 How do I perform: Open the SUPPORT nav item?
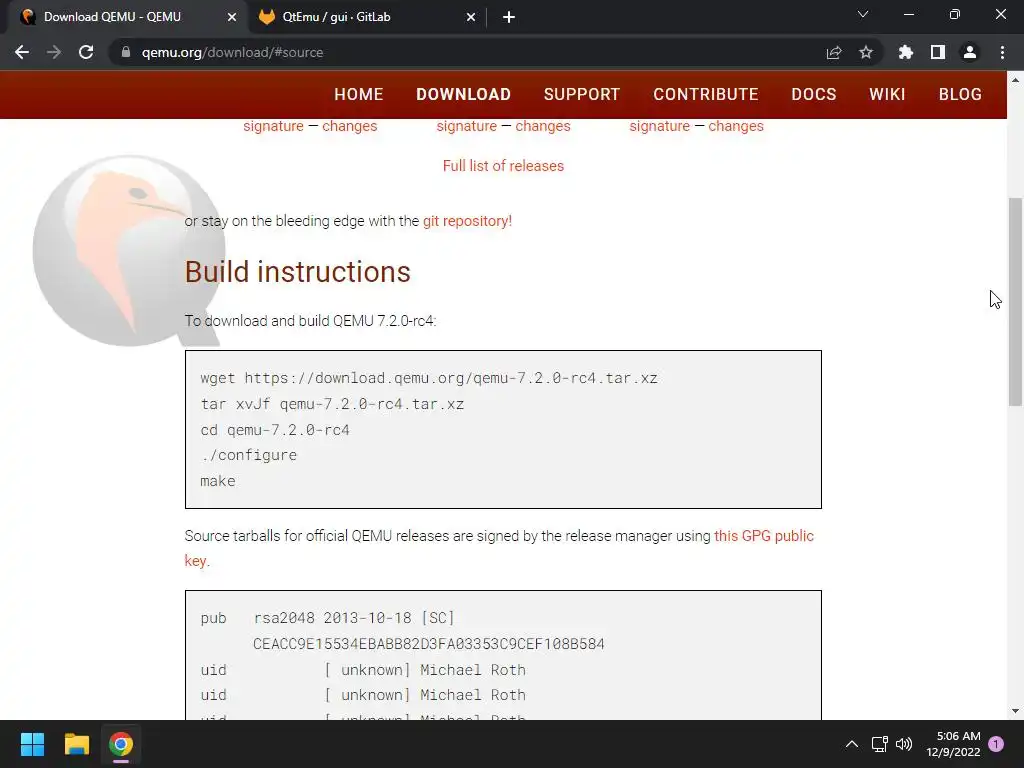(x=582, y=94)
